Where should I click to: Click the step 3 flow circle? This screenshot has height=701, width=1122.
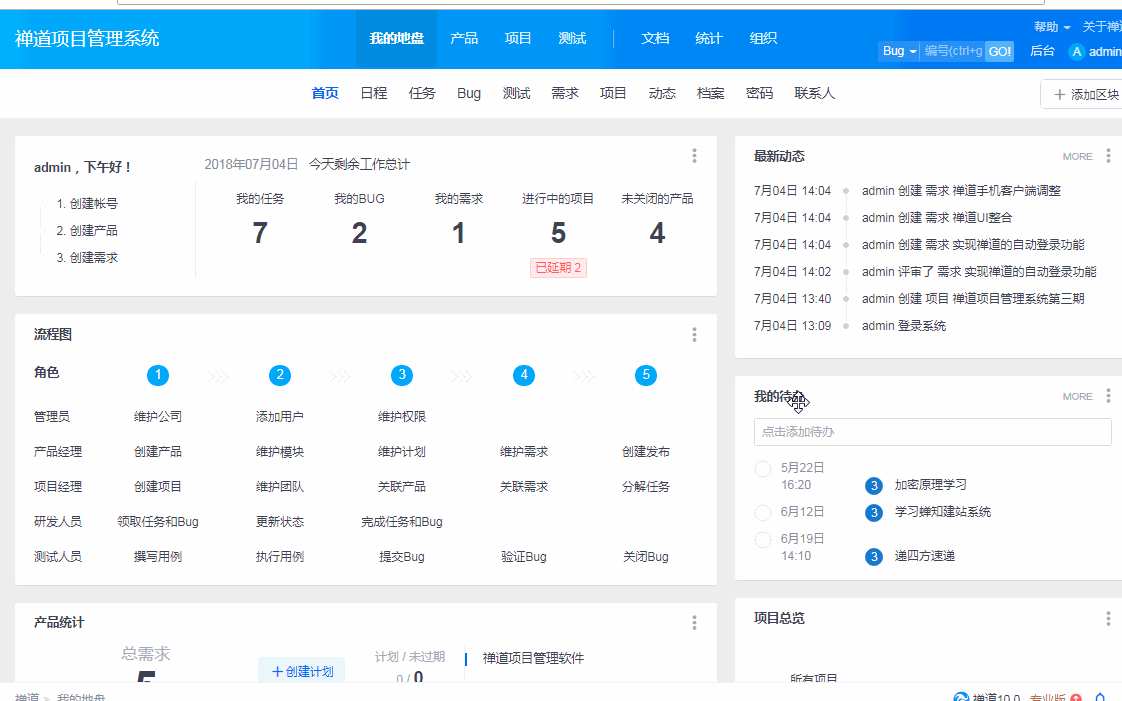402,375
